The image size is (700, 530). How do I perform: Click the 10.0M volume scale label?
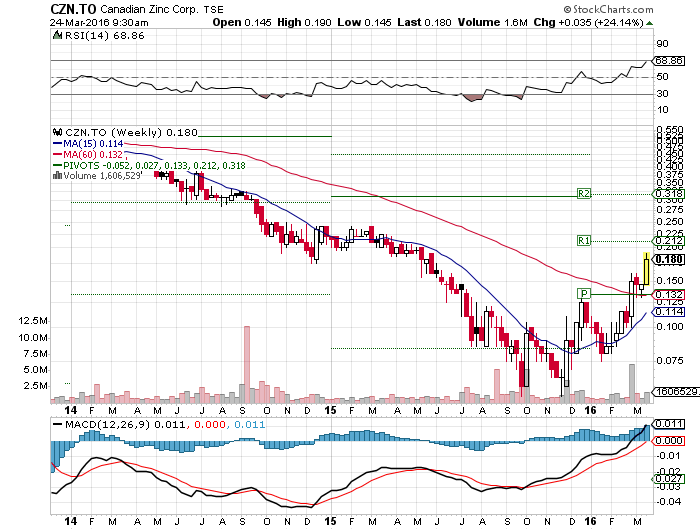tap(33, 338)
